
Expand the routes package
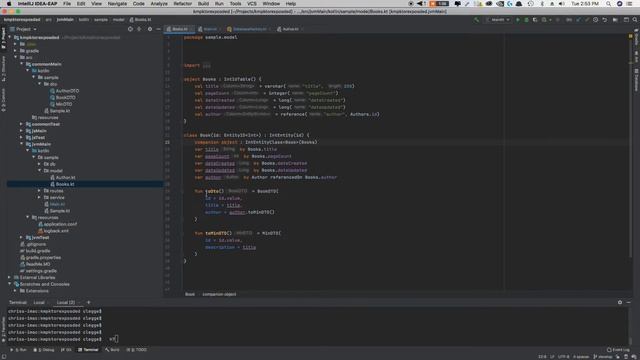[x=40, y=191]
